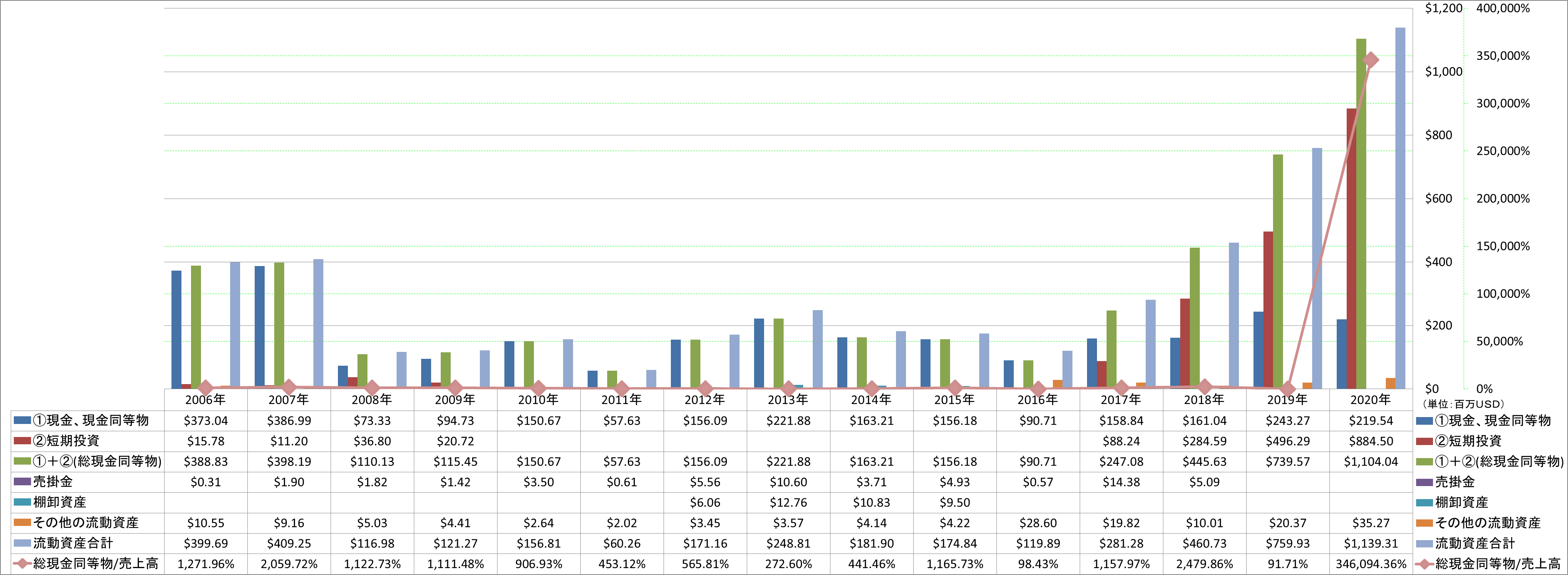Click the right legend label 総現金同等物/売上高

(x=1498, y=564)
